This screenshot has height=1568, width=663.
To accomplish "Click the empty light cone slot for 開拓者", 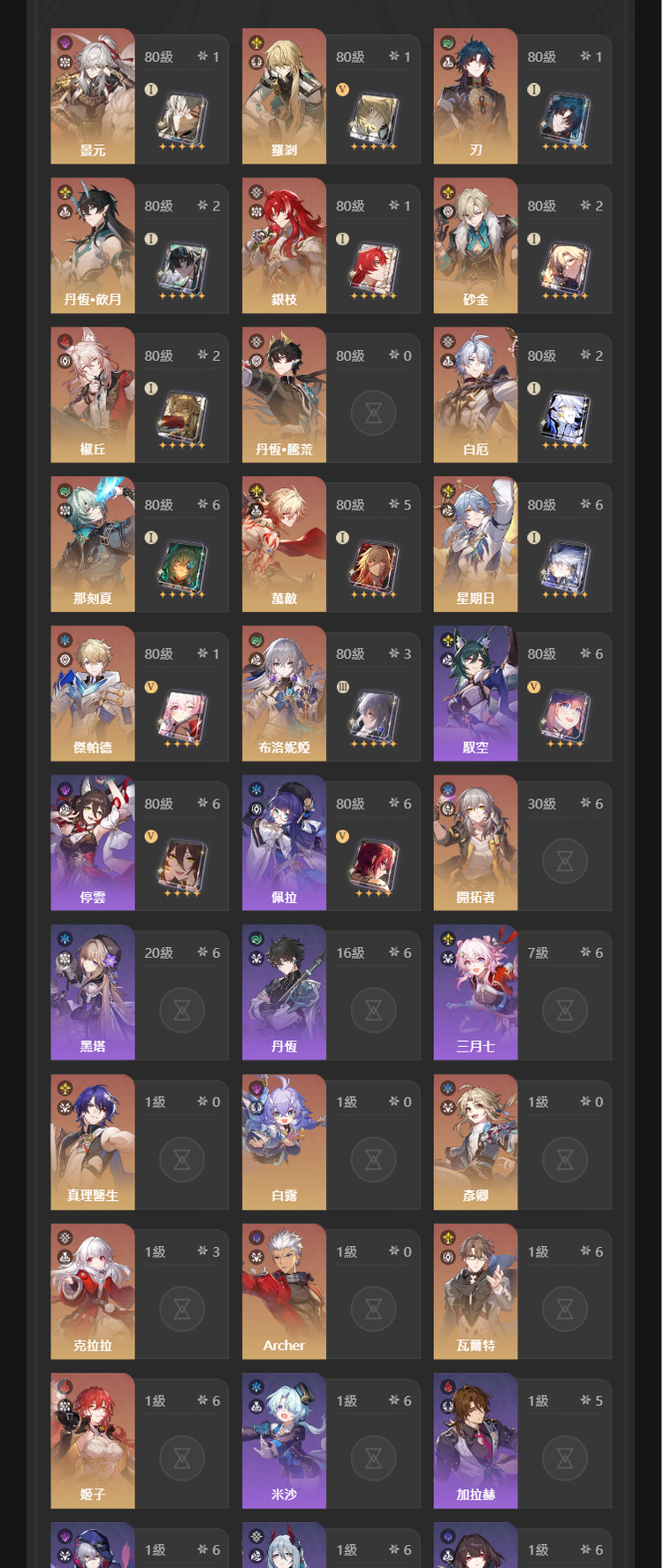I will coord(565,860).
